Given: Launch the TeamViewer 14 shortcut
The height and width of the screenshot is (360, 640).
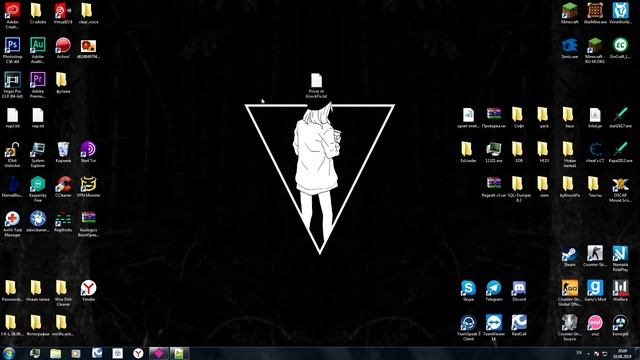Looking at the screenshot, I should coord(493,327).
